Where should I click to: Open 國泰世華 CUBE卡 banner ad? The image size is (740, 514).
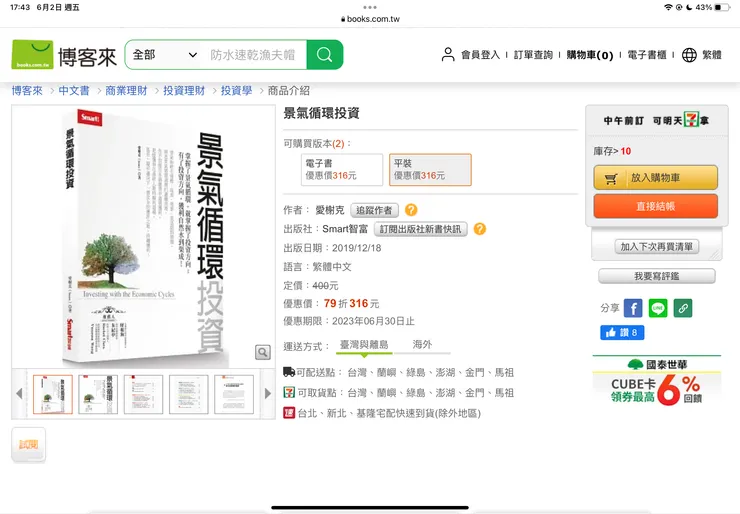[656, 381]
